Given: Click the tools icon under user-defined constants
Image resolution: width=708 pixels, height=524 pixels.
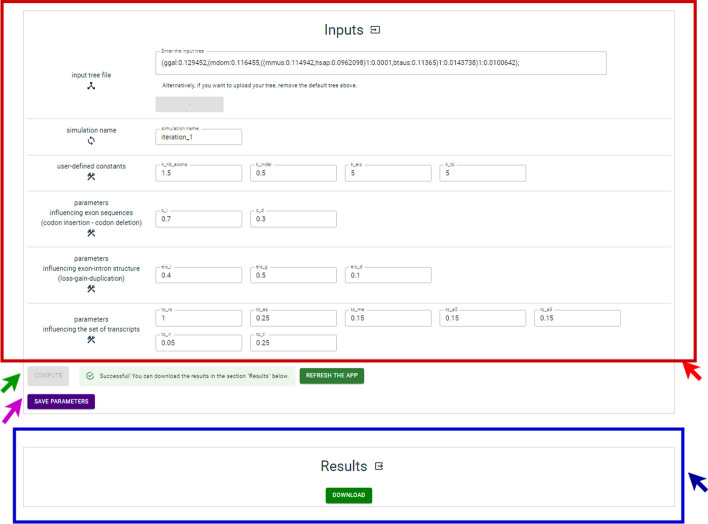Looking at the screenshot, I should pyautogui.click(x=91, y=177).
